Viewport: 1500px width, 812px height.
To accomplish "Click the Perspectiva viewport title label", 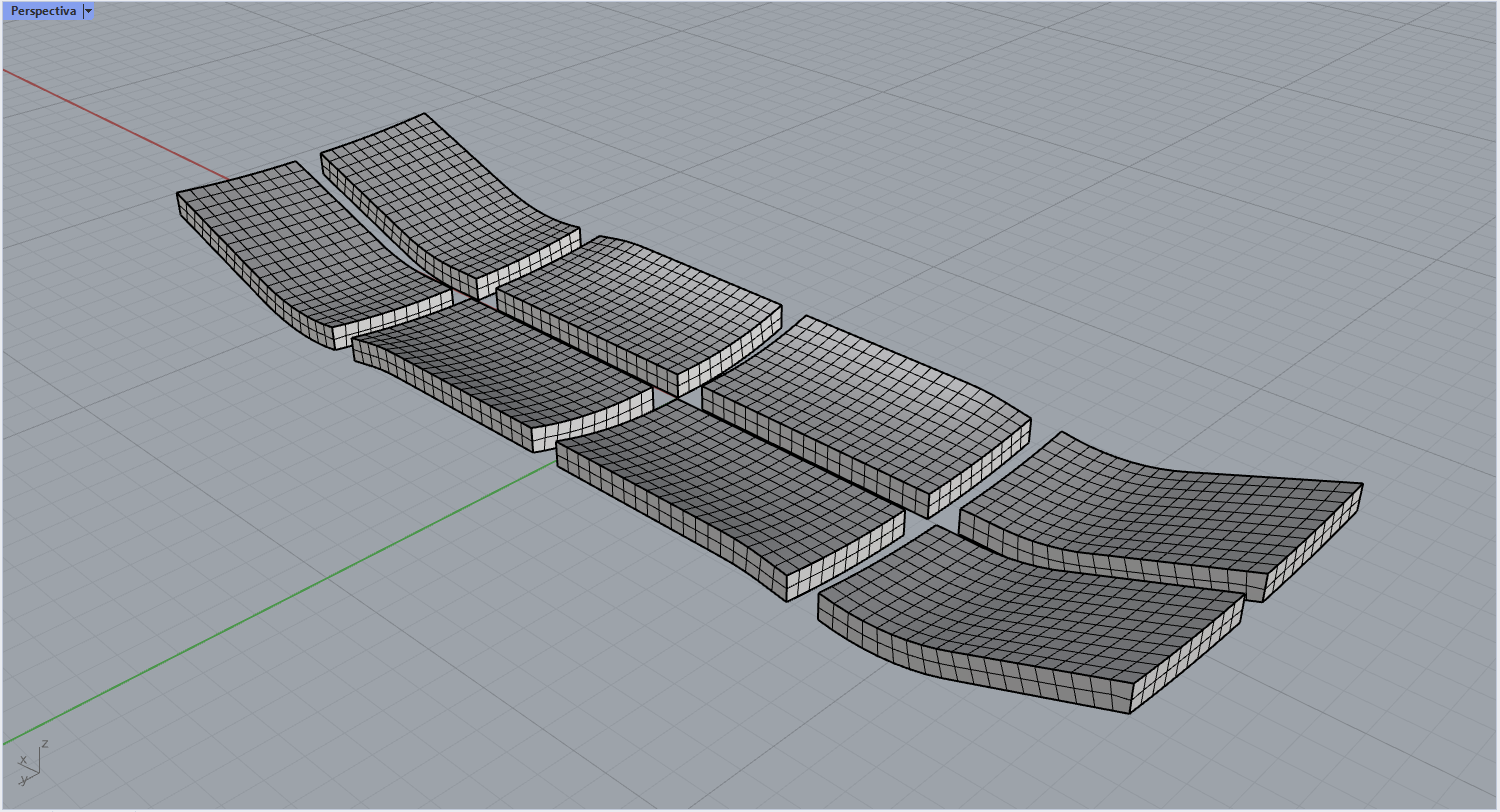I will 43,11.
